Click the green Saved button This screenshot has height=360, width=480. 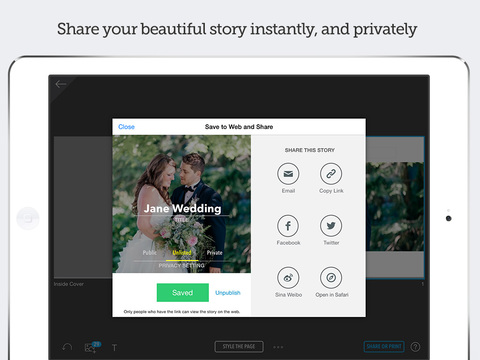pyautogui.click(x=183, y=293)
